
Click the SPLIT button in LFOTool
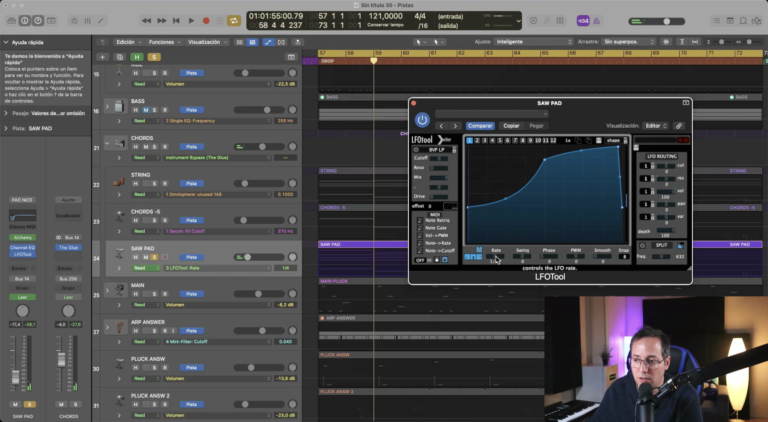point(661,245)
